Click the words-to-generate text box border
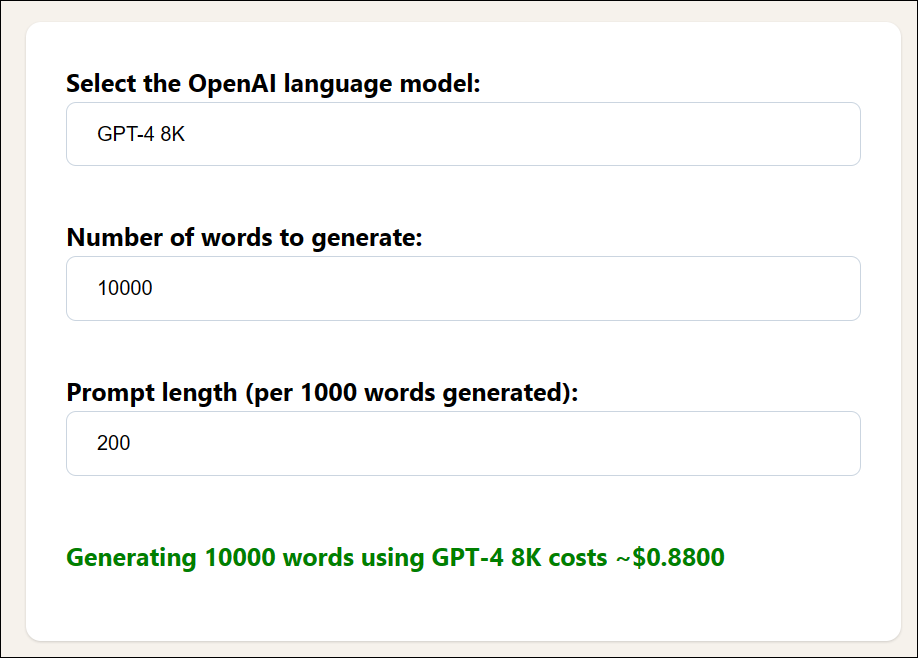This screenshot has width=918, height=658. [462, 260]
